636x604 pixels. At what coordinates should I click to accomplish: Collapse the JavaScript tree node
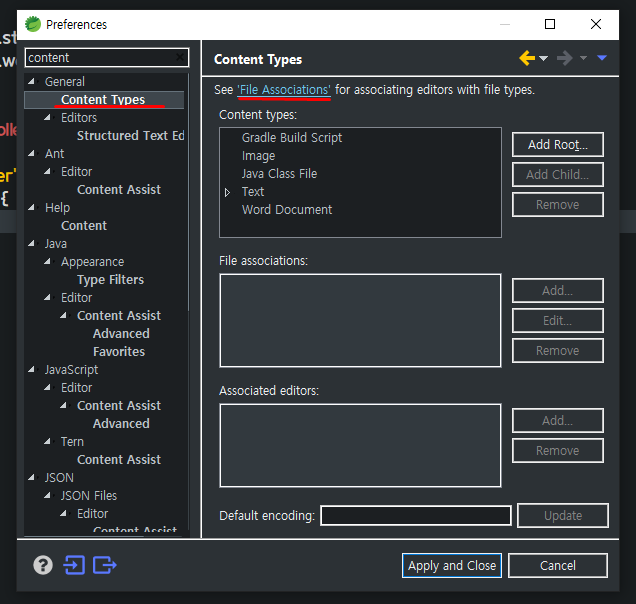tap(32, 370)
